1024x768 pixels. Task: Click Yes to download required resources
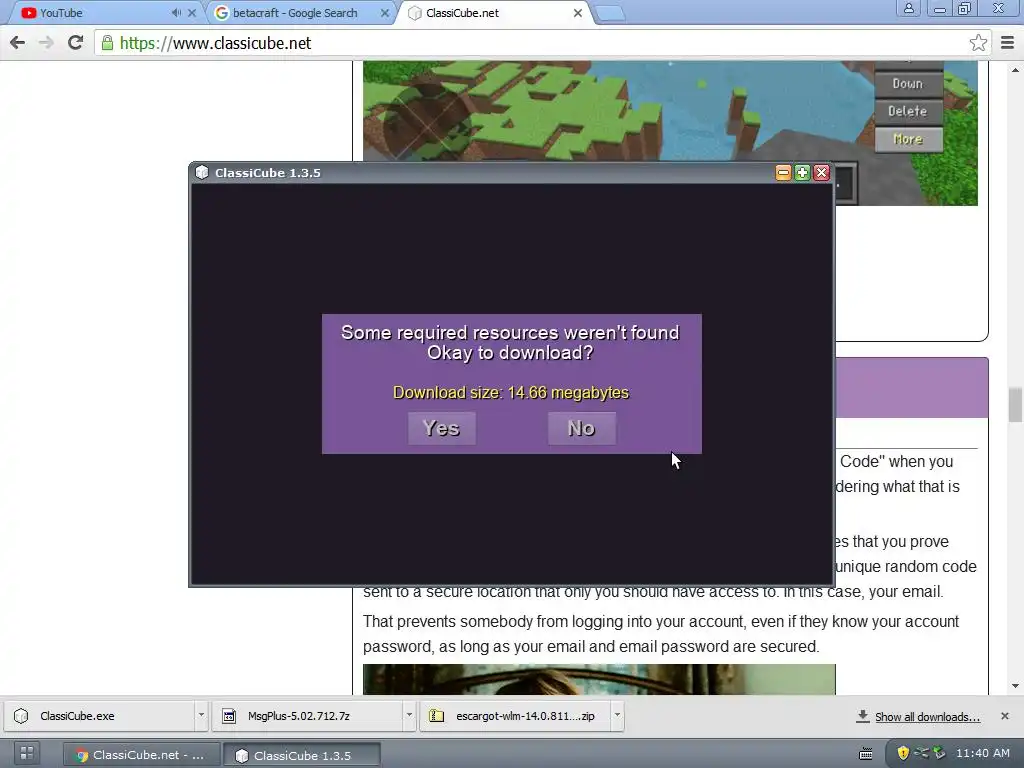441,428
